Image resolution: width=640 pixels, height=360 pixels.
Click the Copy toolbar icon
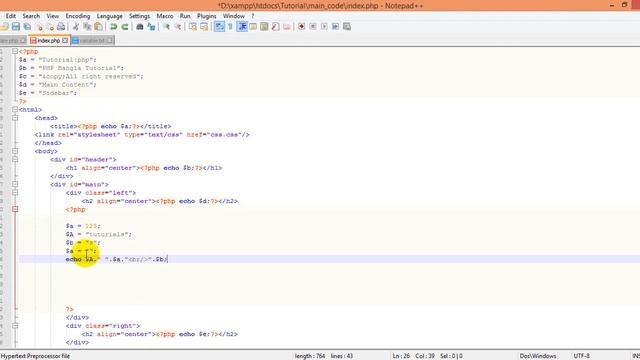pos(87,27)
